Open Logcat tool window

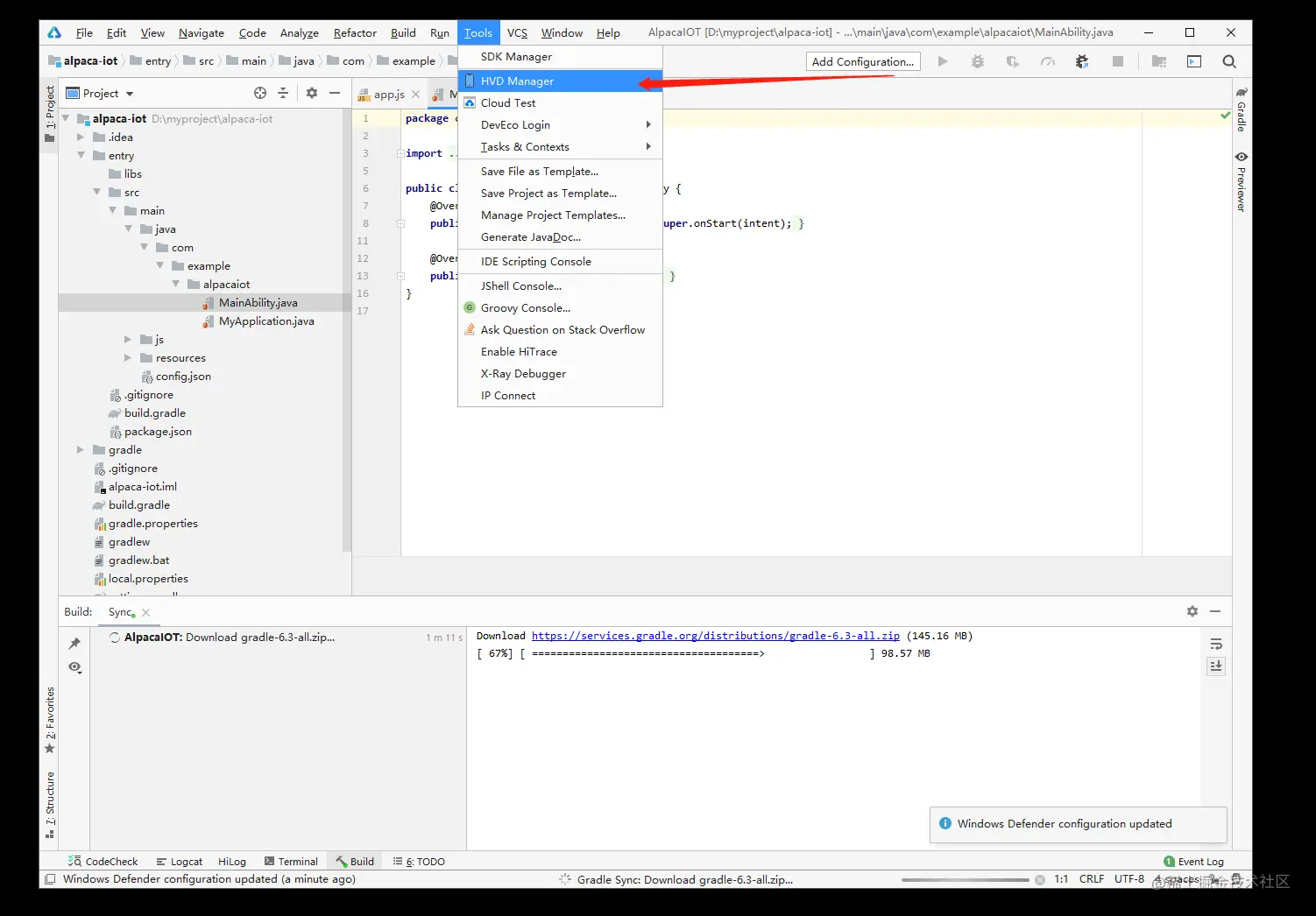pos(179,861)
